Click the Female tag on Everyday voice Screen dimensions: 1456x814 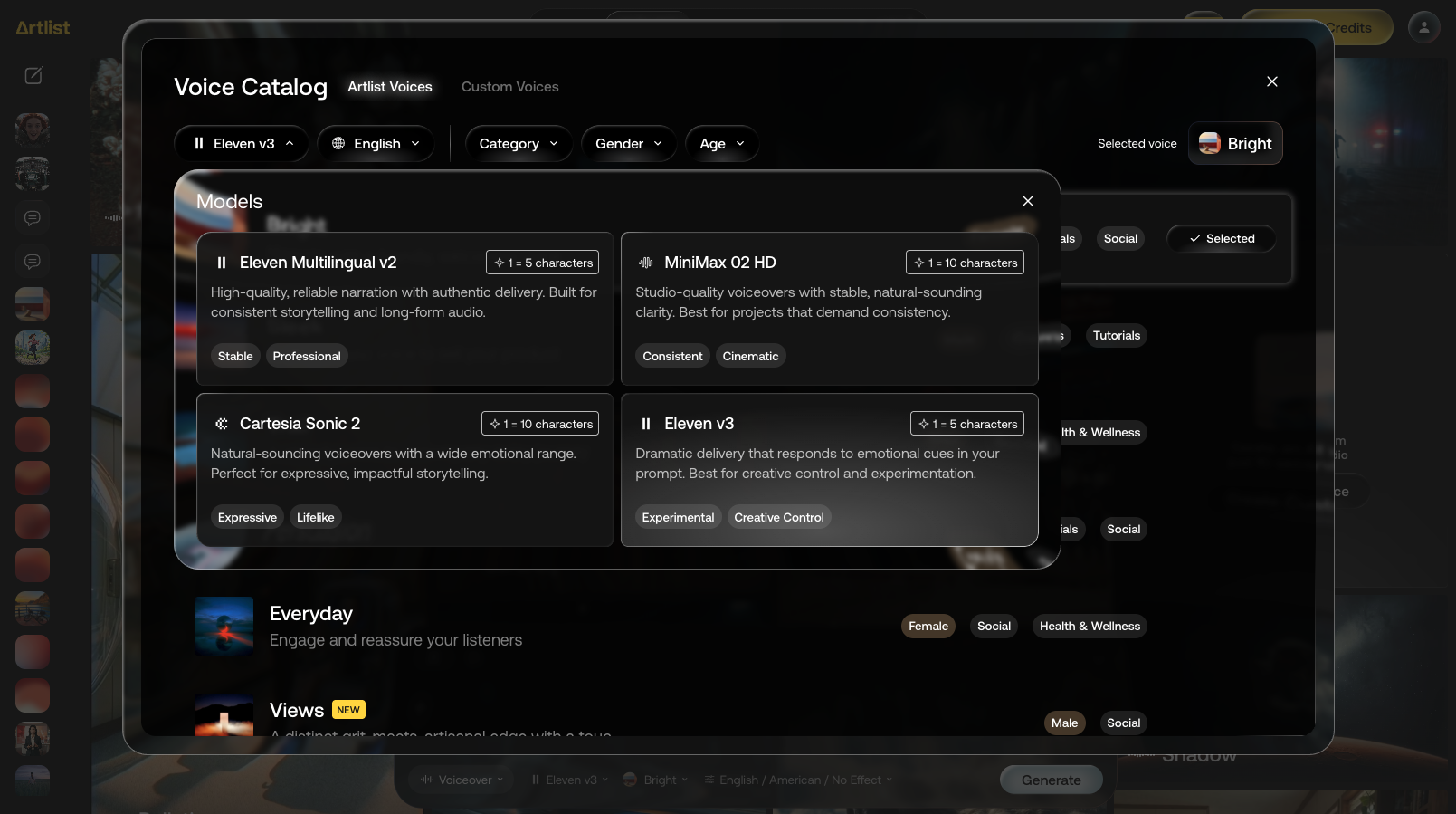(x=928, y=626)
